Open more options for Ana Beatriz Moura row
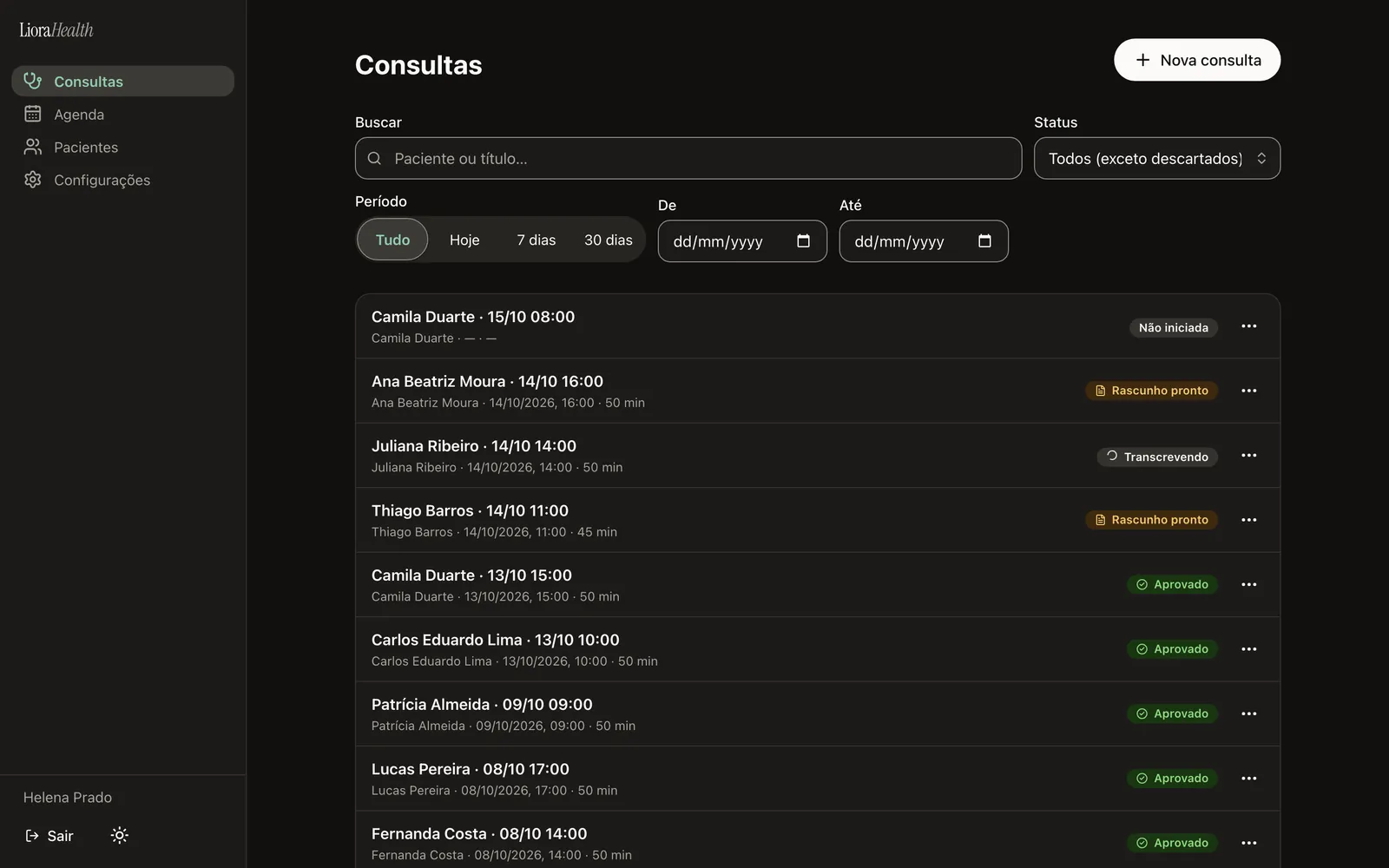Image resolution: width=1389 pixels, height=868 pixels. 1249,391
